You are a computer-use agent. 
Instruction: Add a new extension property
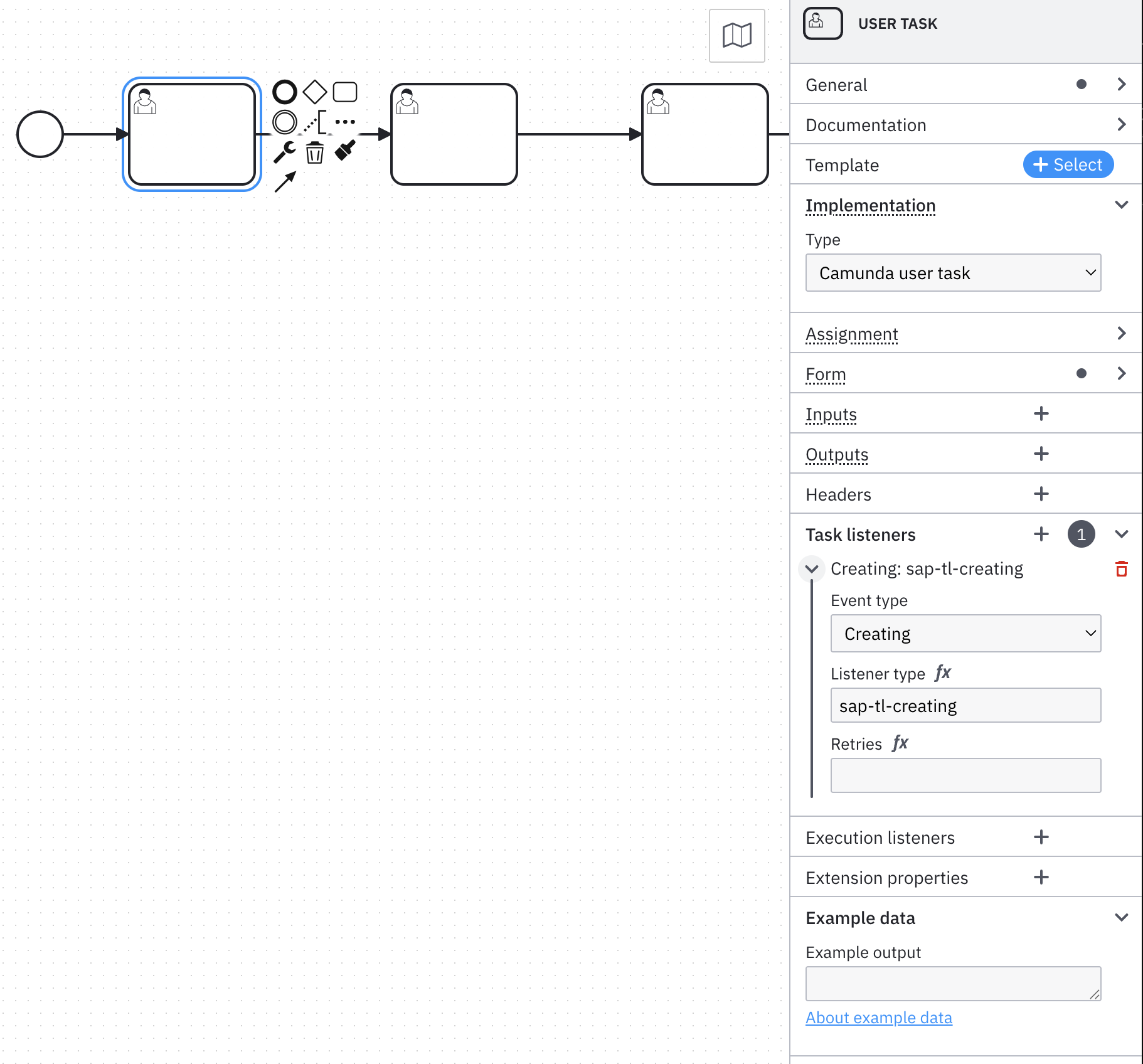coord(1041,877)
